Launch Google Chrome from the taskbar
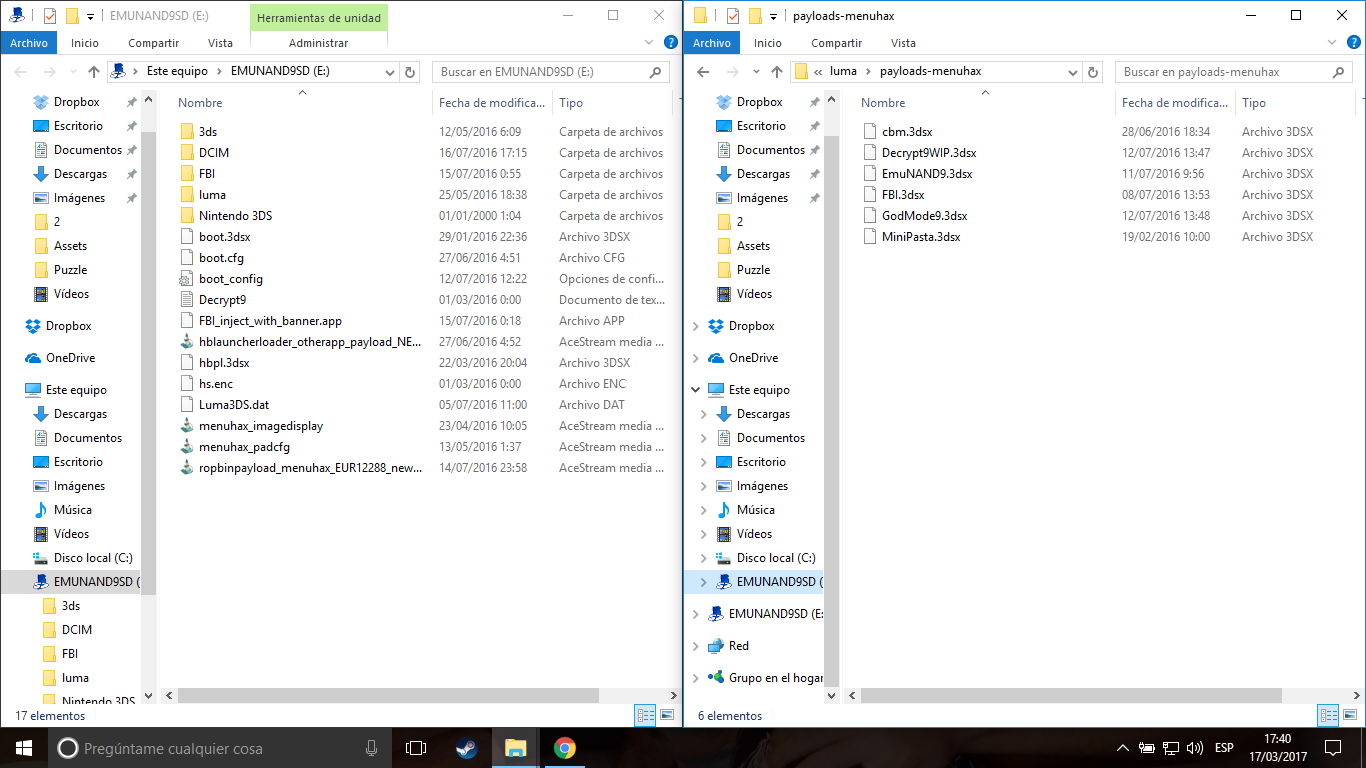The height and width of the screenshot is (768, 1366). point(565,748)
